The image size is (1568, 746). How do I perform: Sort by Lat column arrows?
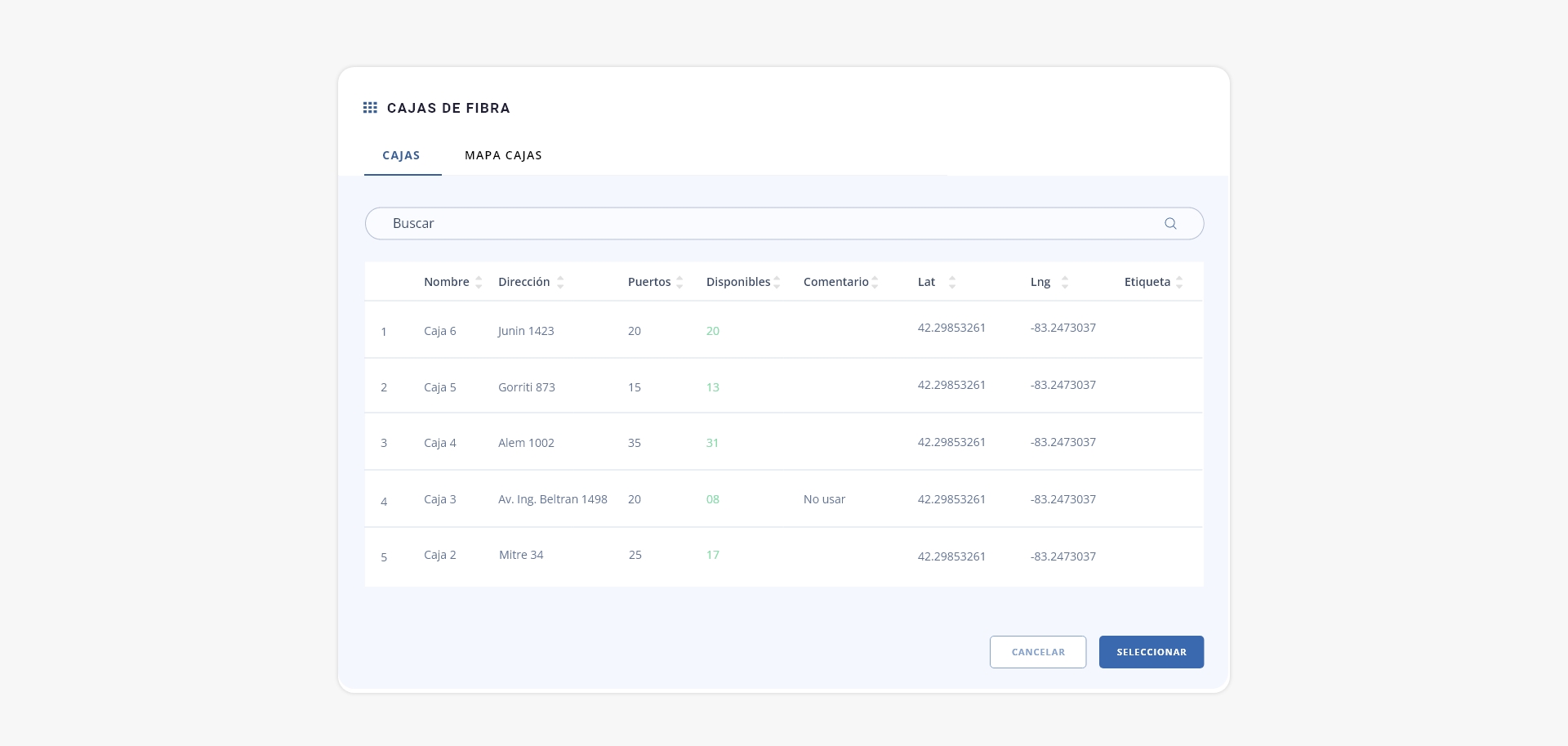click(952, 283)
